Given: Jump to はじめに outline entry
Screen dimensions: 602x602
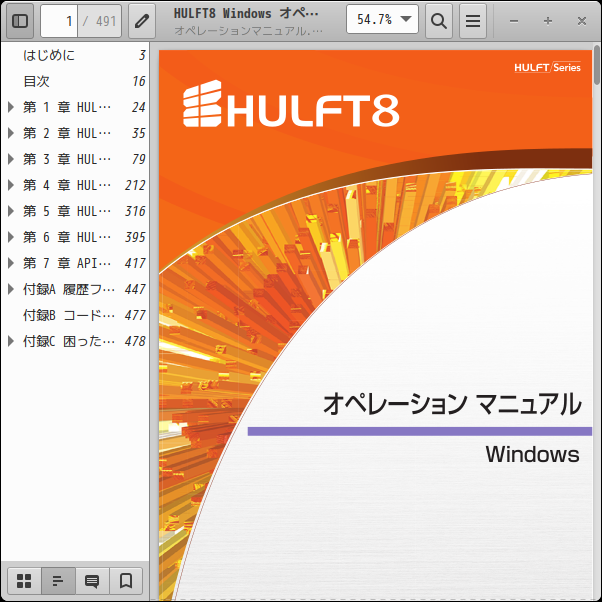Looking at the screenshot, I should coord(75,55).
